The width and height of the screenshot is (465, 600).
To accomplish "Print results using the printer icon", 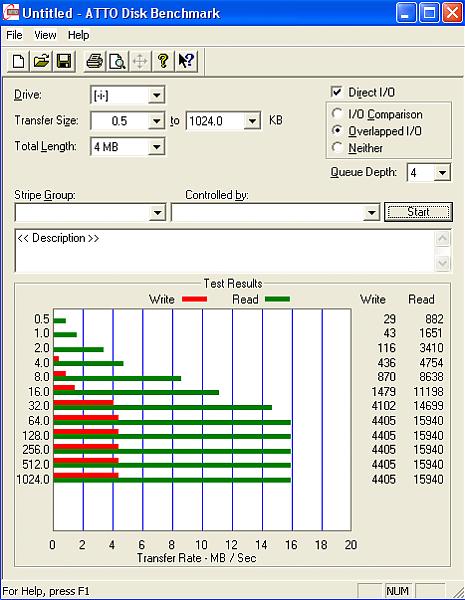I will [x=95, y=61].
